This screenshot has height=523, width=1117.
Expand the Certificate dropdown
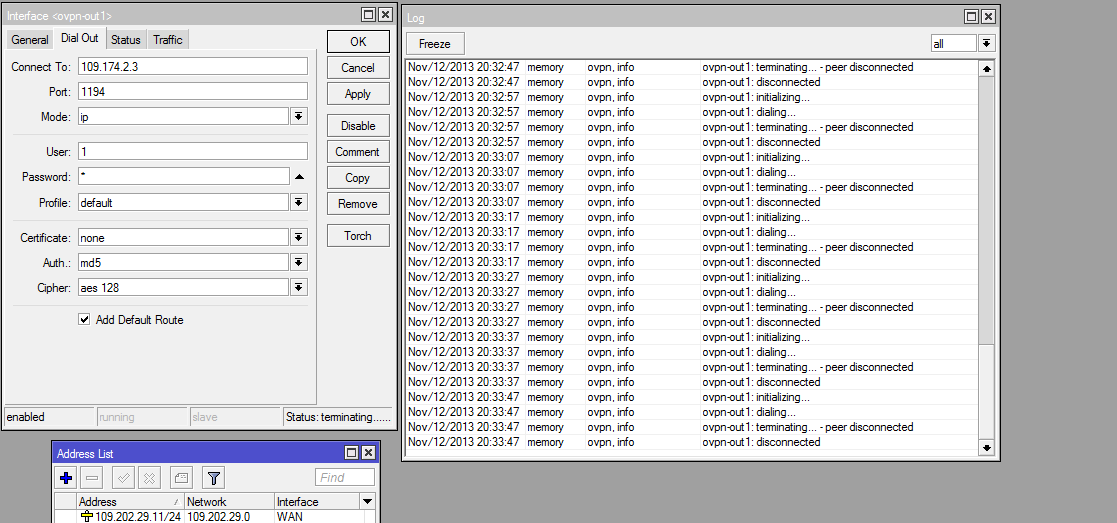299,237
